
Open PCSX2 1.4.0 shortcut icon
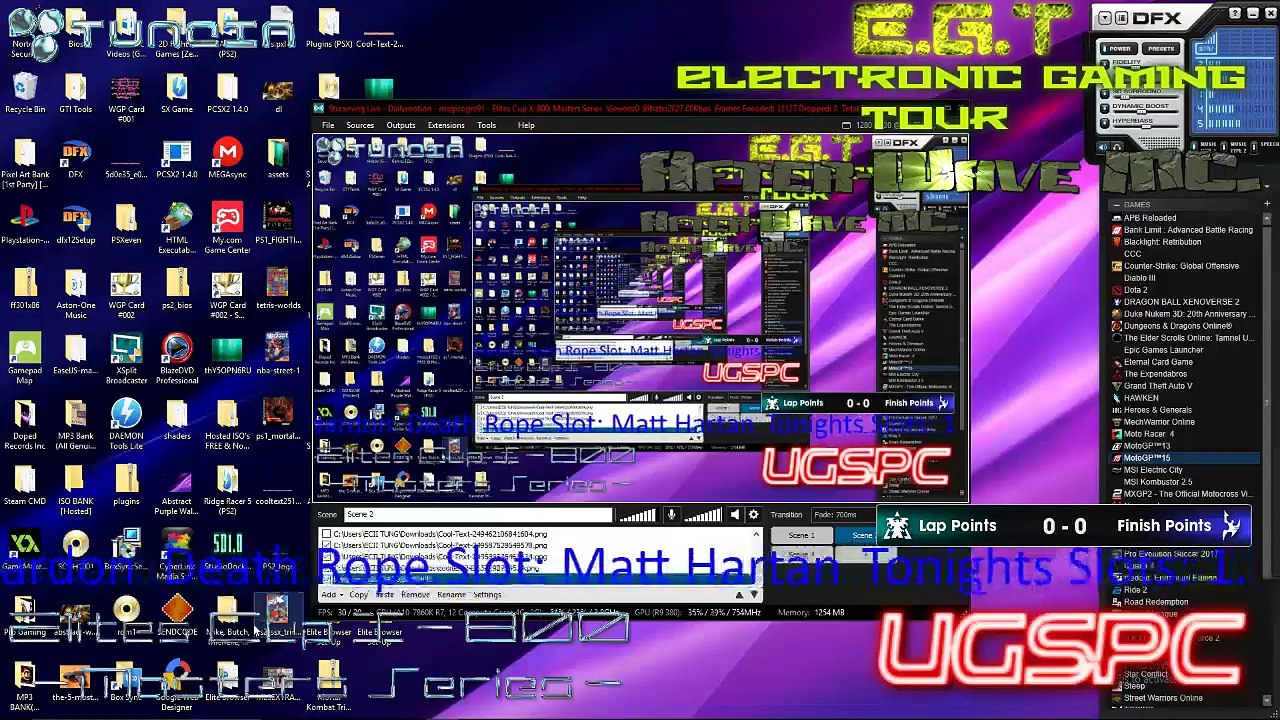(177, 159)
